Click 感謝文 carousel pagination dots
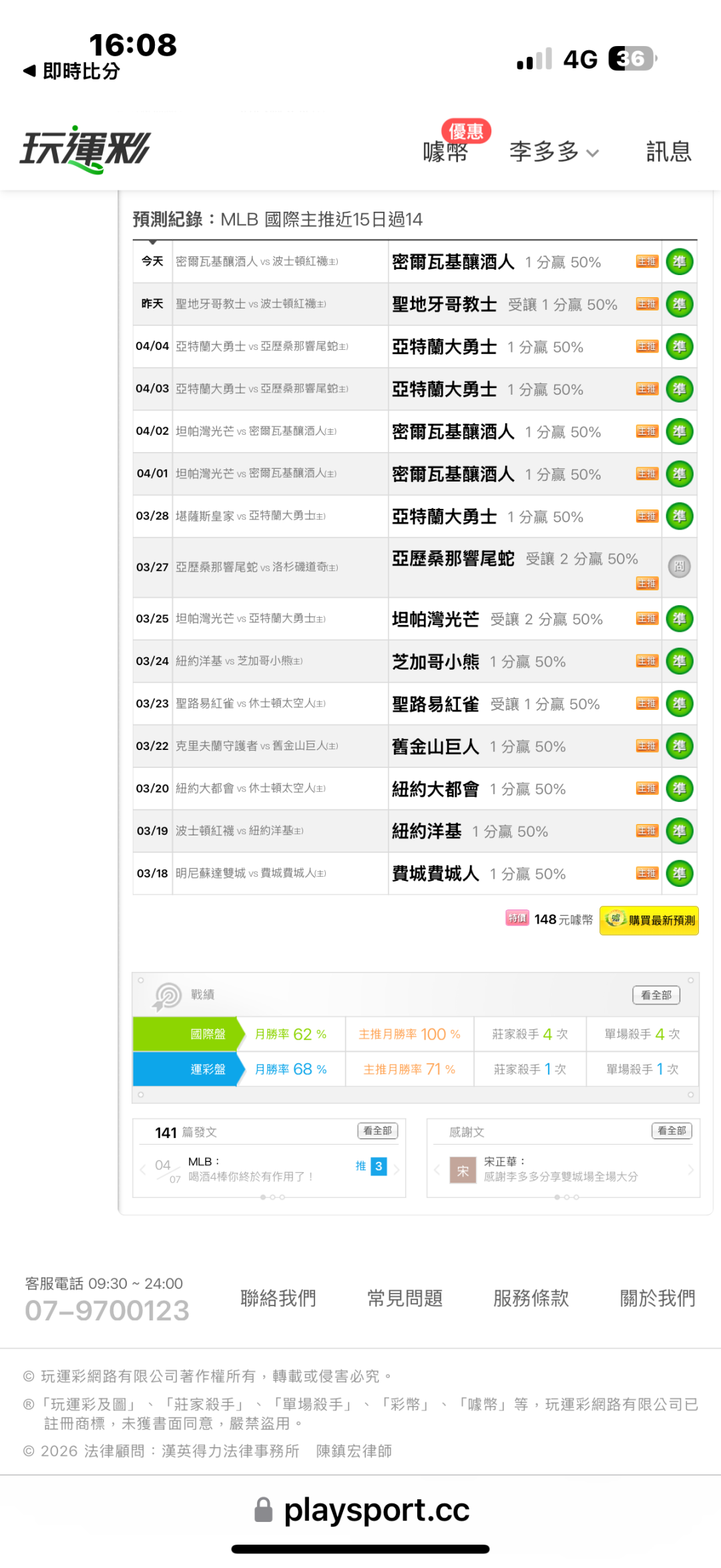The image size is (721, 1568). [x=566, y=1197]
